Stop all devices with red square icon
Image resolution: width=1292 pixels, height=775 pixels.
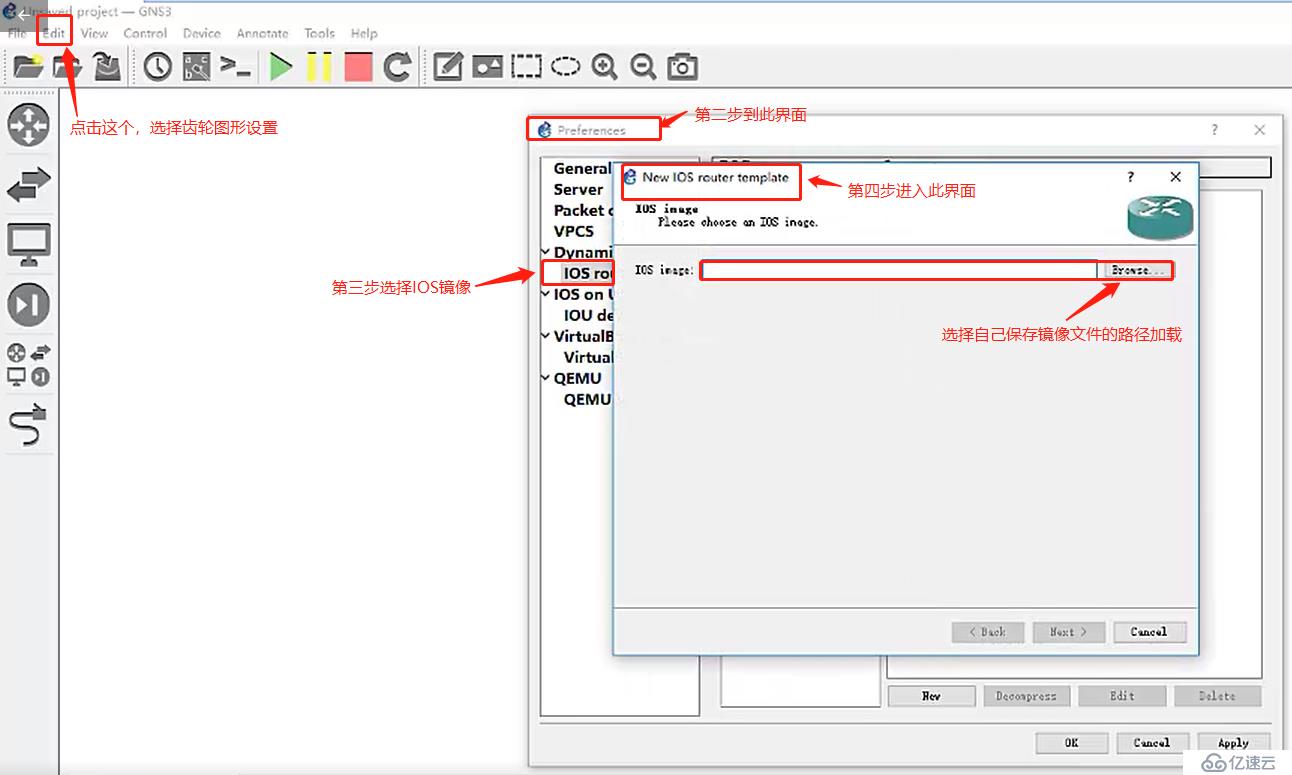(x=358, y=67)
